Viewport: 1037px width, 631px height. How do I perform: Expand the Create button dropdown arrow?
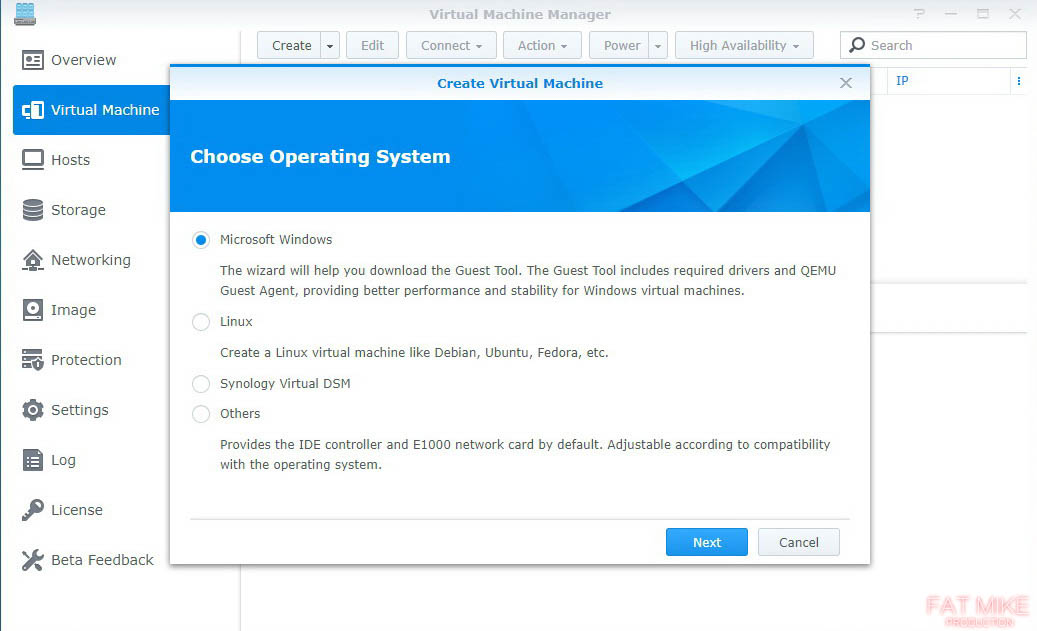coord(330,46)
